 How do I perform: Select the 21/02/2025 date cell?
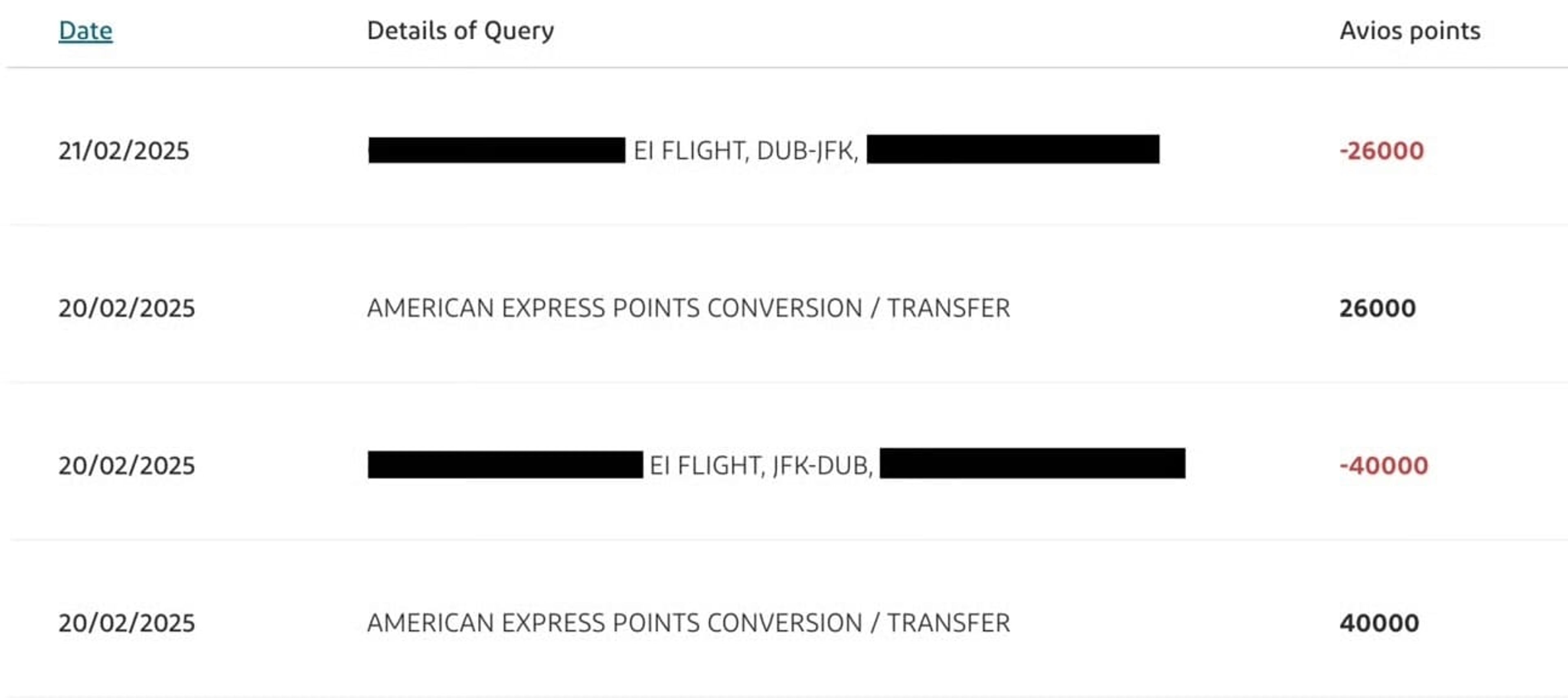click(124, 150)
